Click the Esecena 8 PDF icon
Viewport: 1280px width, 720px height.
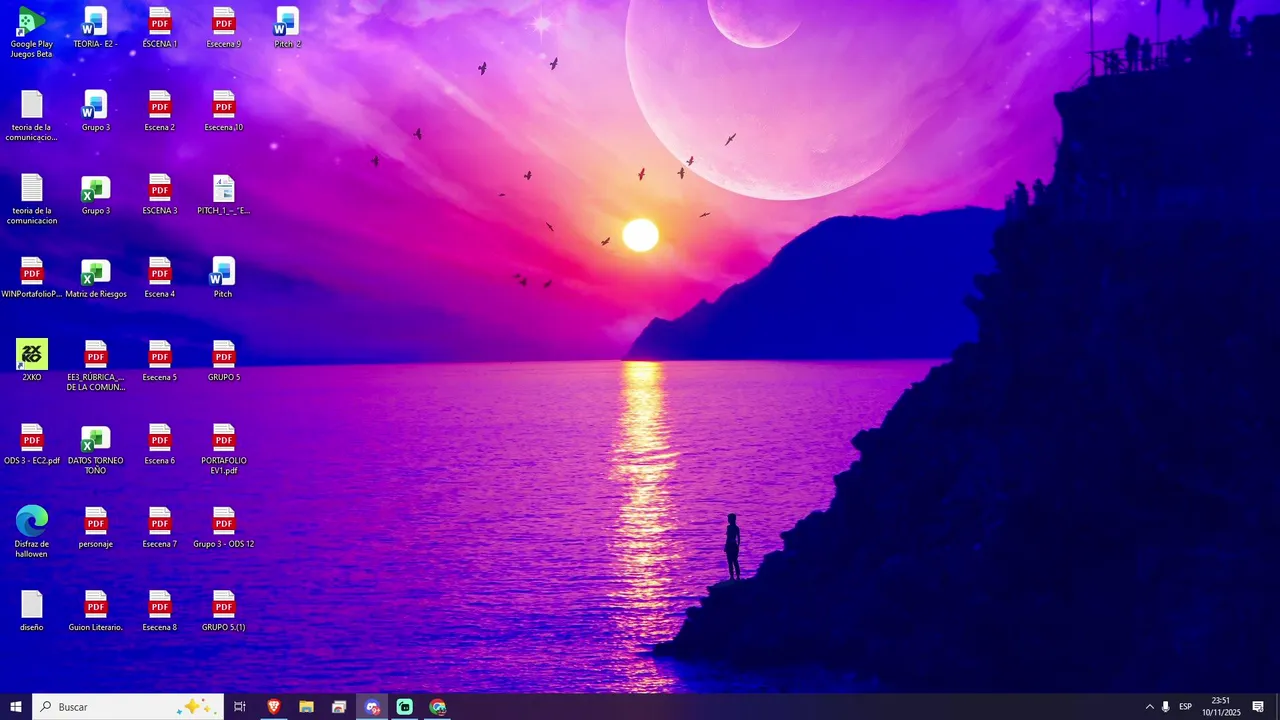[160, 611]
